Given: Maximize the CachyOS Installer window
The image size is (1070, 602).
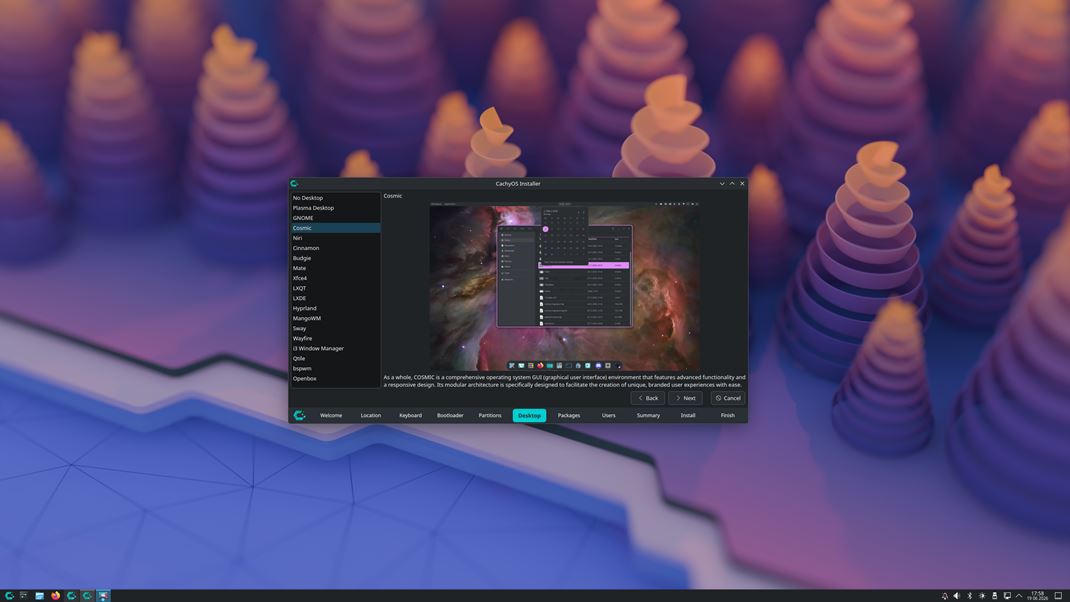Looking at the screenshot, I should (732, 184).
